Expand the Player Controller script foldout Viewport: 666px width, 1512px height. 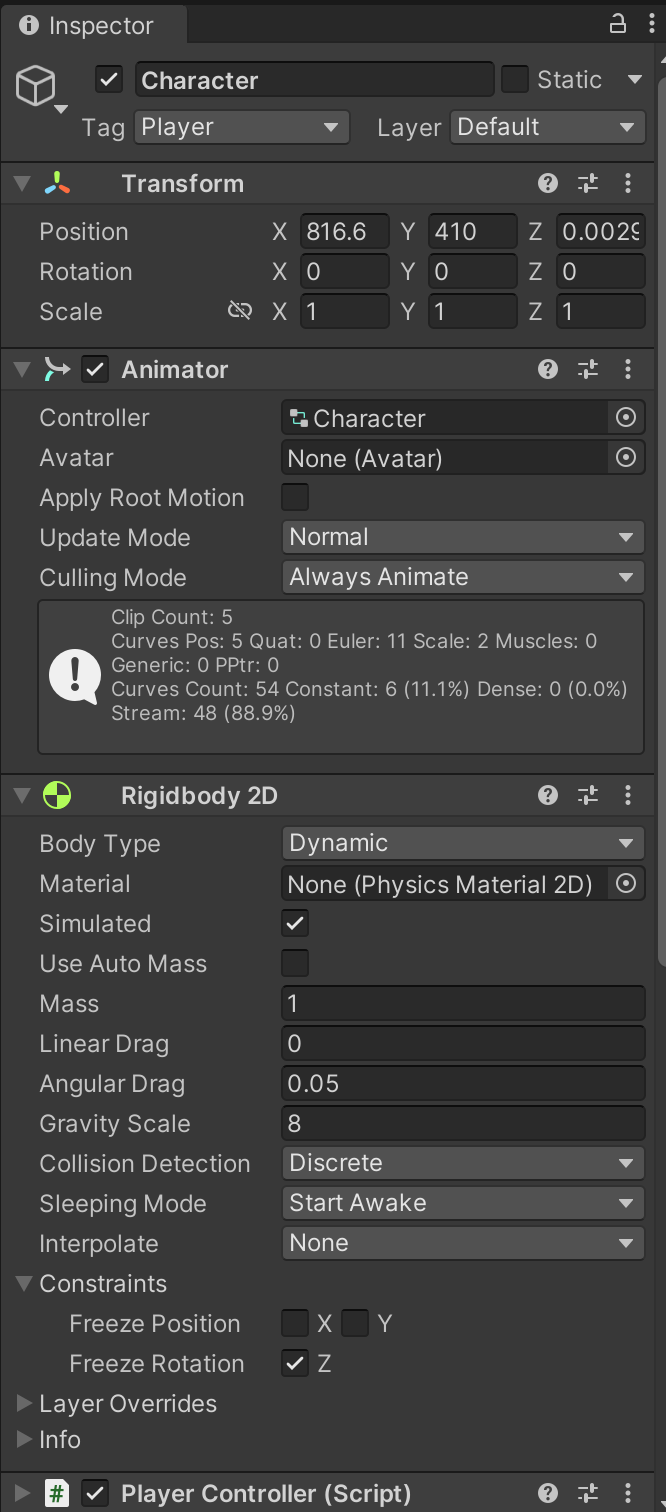click(23, 1493)
